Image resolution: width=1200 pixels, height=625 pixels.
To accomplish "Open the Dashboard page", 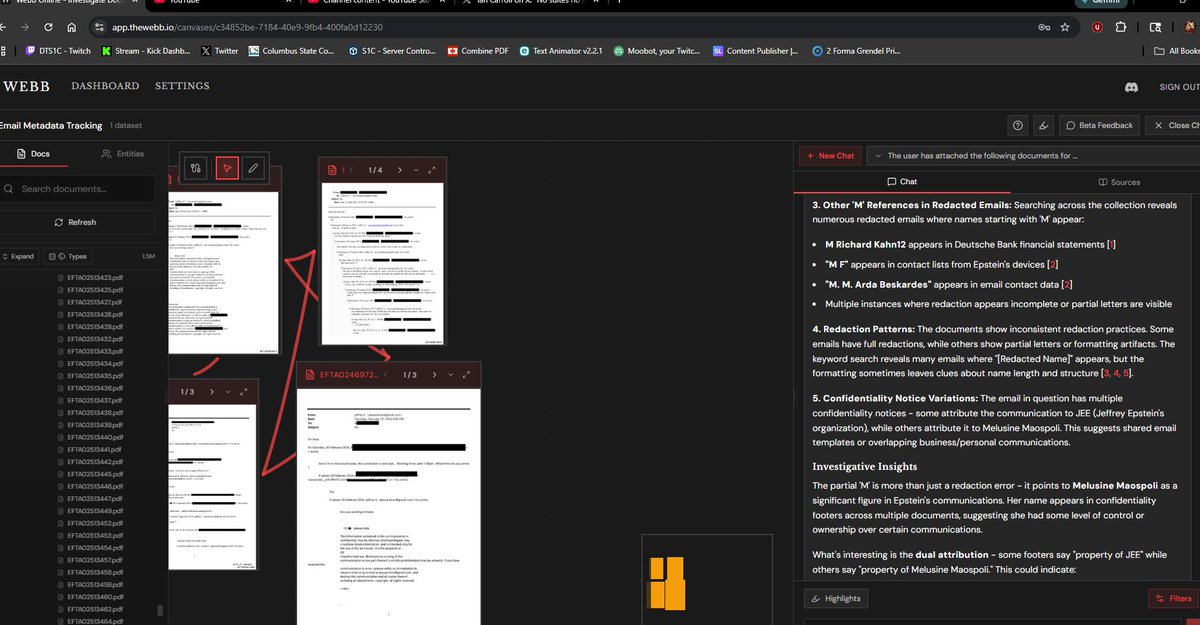I will click(105, 86).
